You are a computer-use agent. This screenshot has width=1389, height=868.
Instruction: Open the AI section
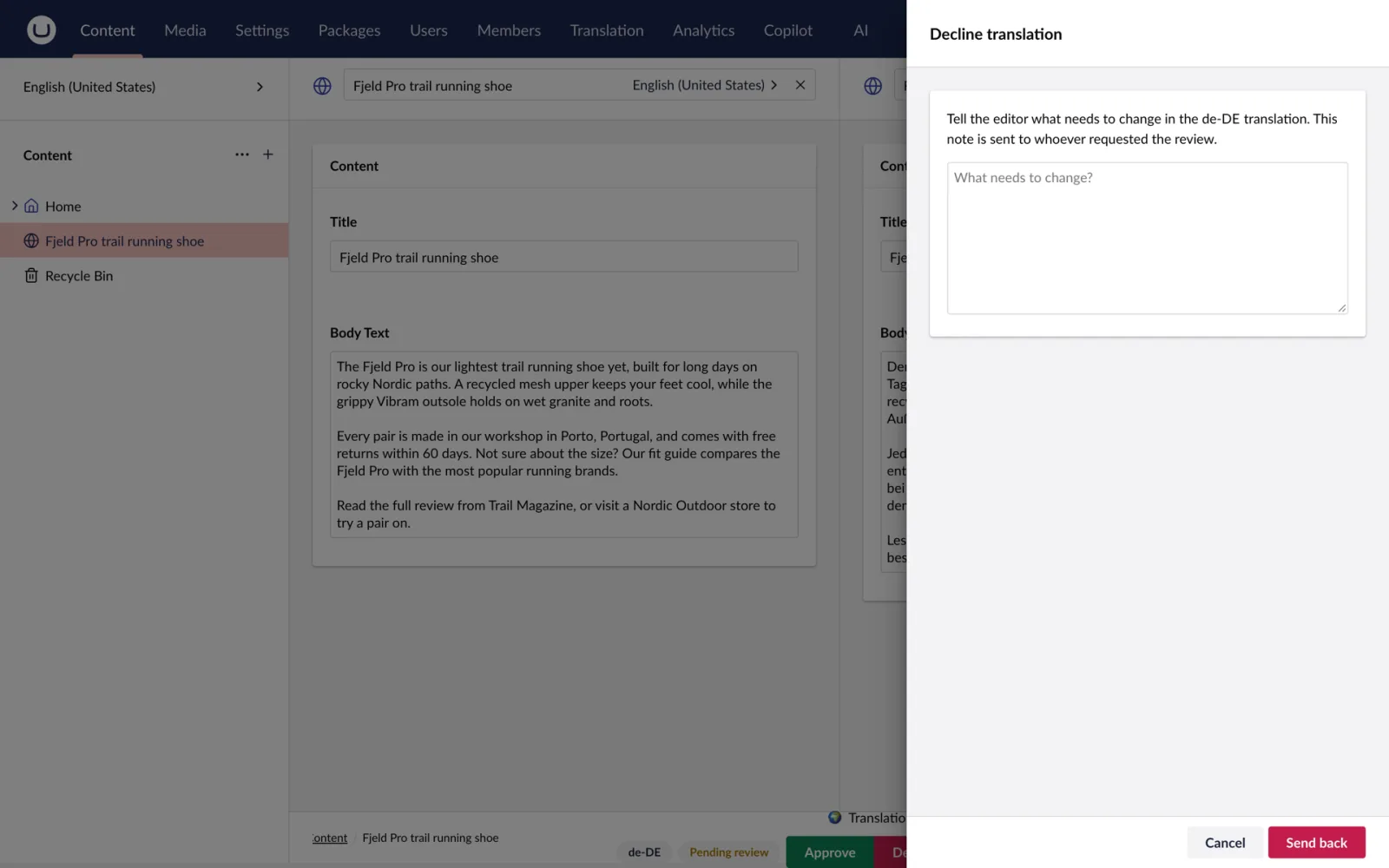[860, 30]
